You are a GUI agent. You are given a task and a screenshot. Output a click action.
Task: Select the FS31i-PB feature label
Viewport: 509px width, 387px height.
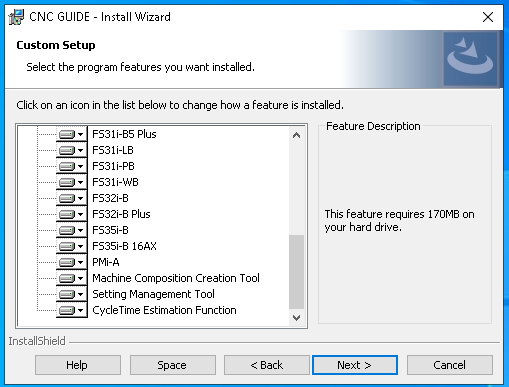click(x=113, y=166)
